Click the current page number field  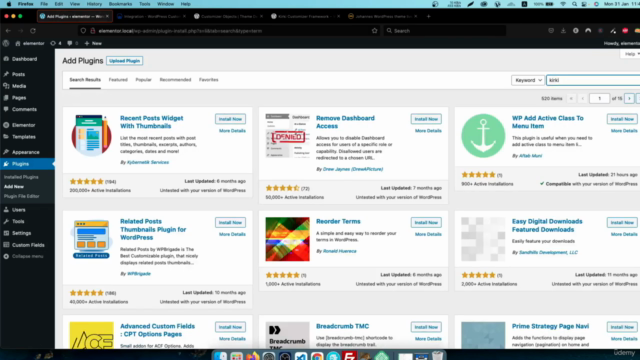(599, 98)
